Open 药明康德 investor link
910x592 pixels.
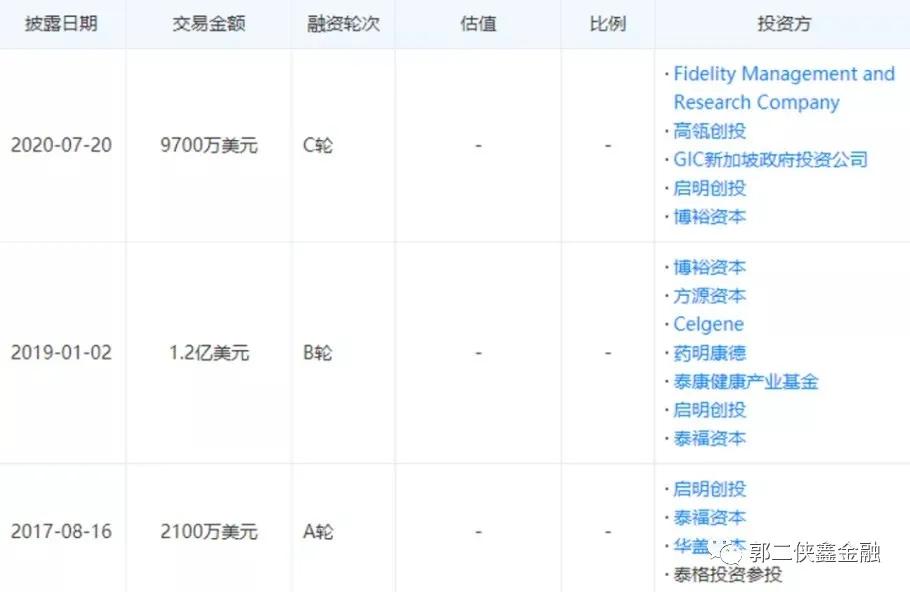pos(709,353)
